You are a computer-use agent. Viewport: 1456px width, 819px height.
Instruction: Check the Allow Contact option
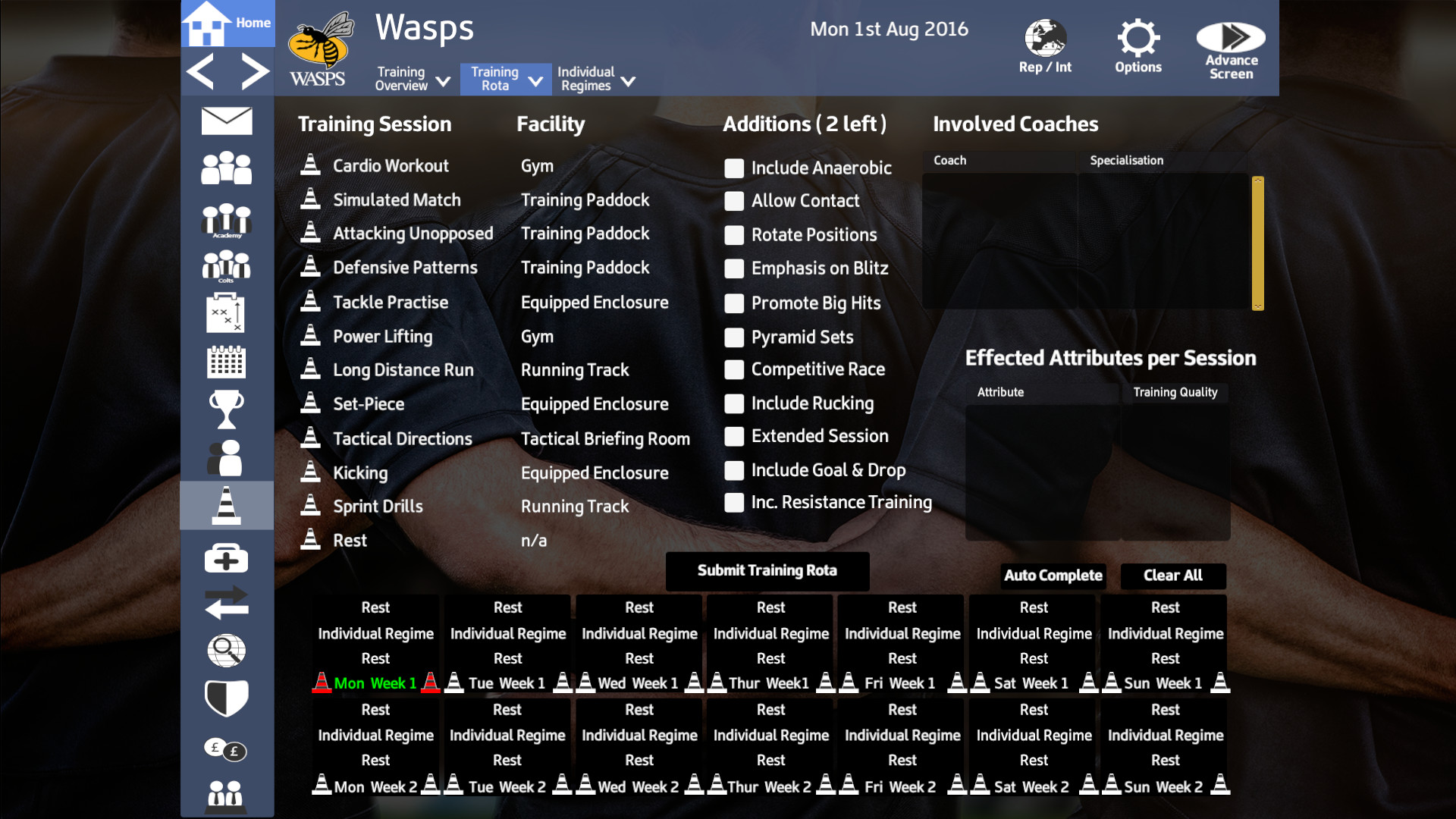click(734, 202)
